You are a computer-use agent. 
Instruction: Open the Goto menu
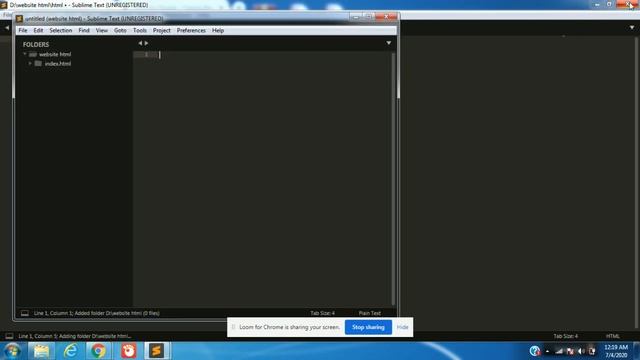point(120,31)
